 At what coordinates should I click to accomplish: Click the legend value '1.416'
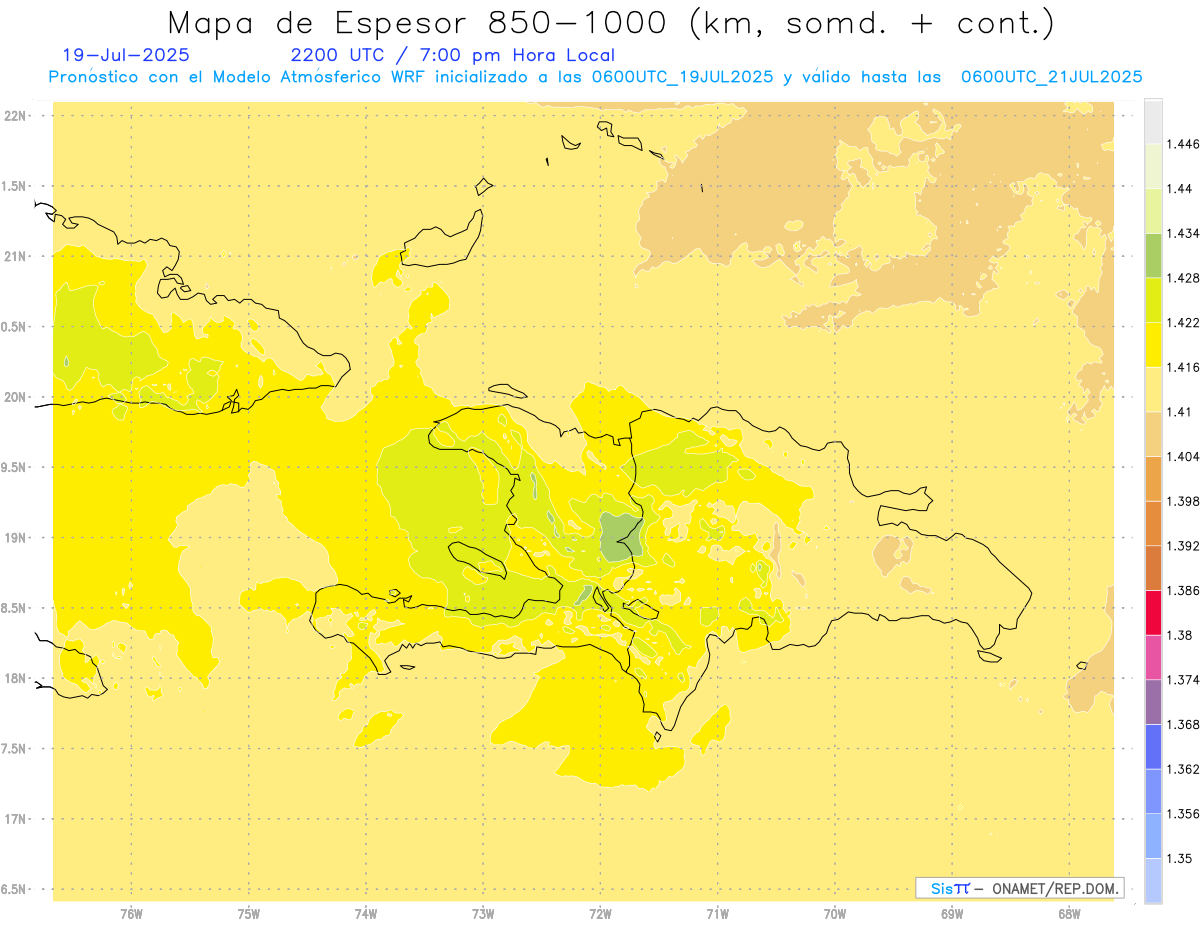(x=1183, y=367)
